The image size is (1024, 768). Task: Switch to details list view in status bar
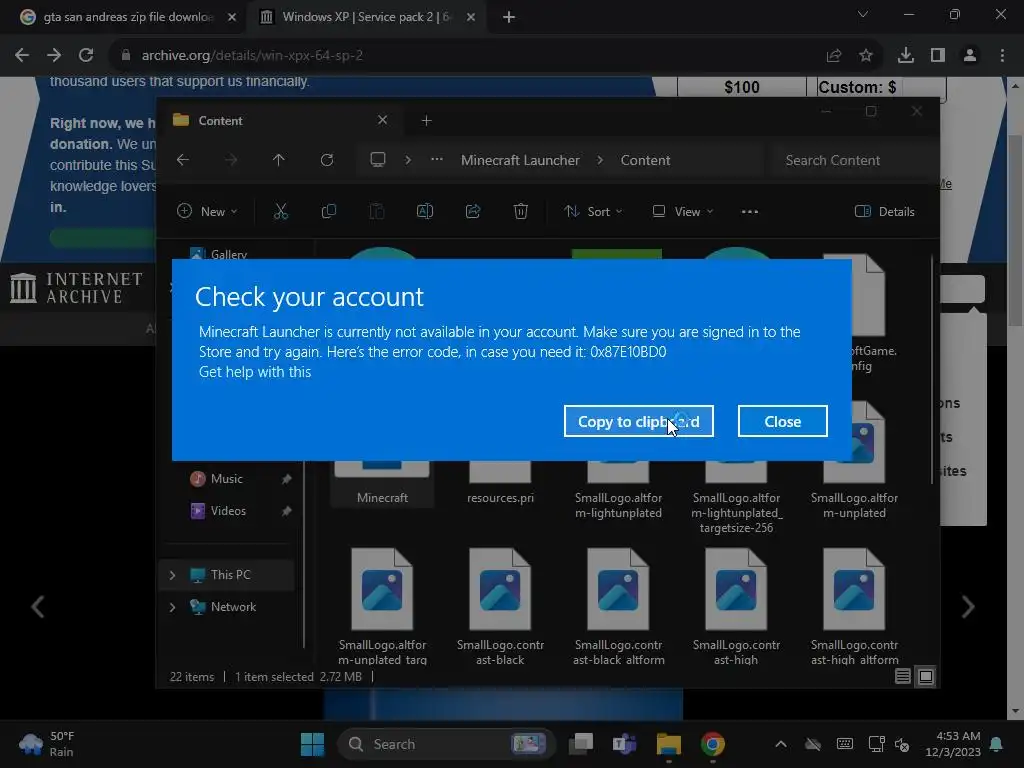tap(903, 677)
